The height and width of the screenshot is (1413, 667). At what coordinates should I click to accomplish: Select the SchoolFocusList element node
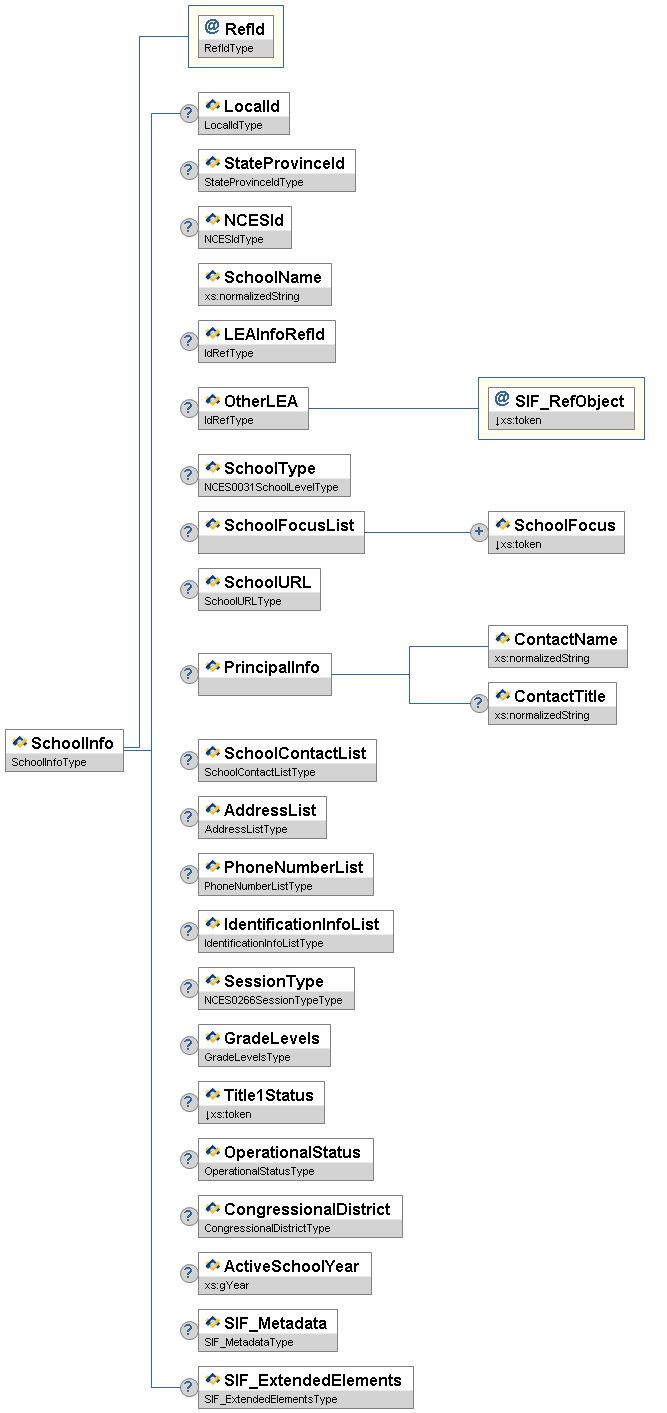pos(281,525)
